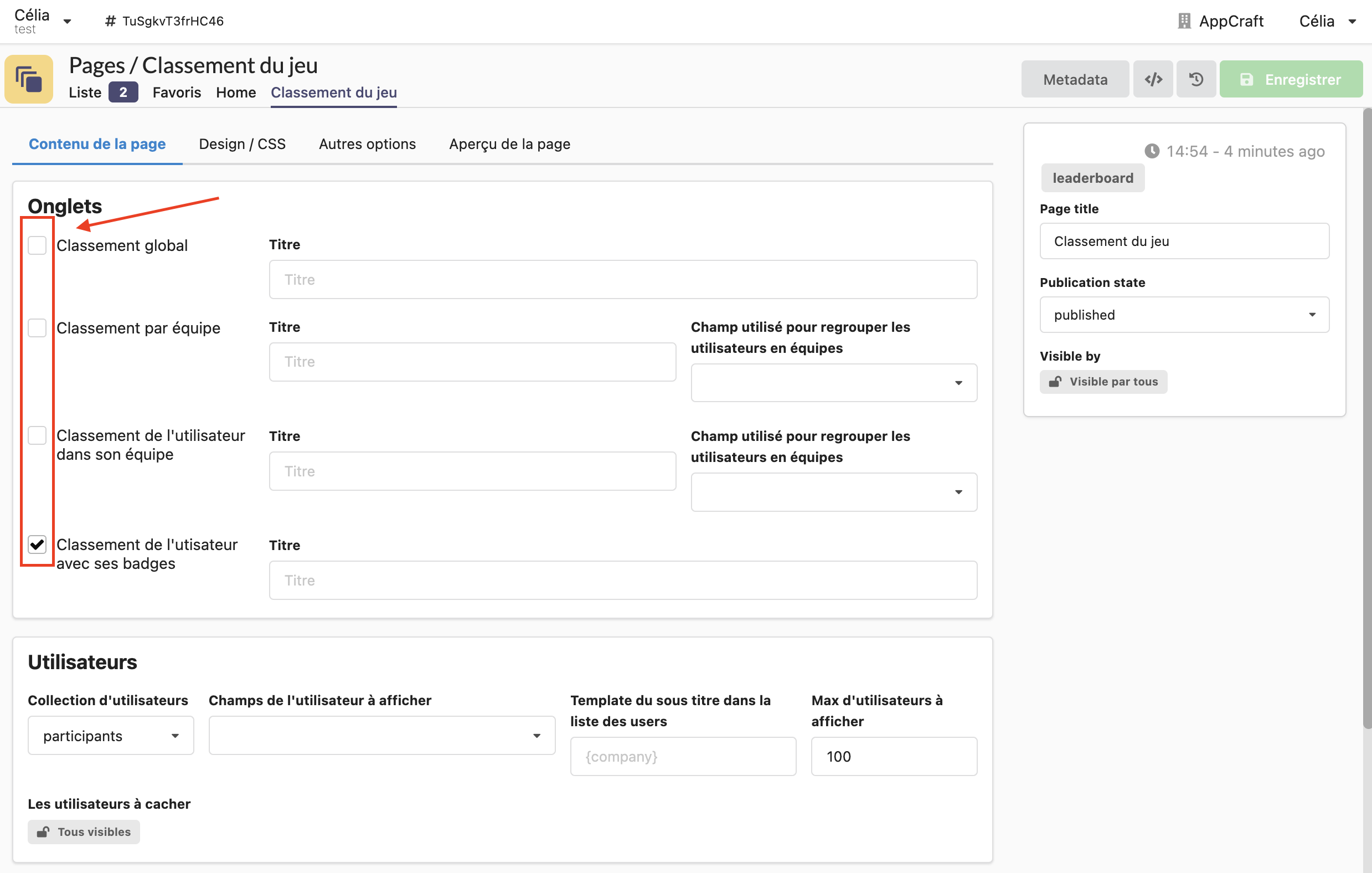Toggle Classement de l'utilisateur avec ses badges
Screen dimensions: 1372x873
tap(37, 544)
